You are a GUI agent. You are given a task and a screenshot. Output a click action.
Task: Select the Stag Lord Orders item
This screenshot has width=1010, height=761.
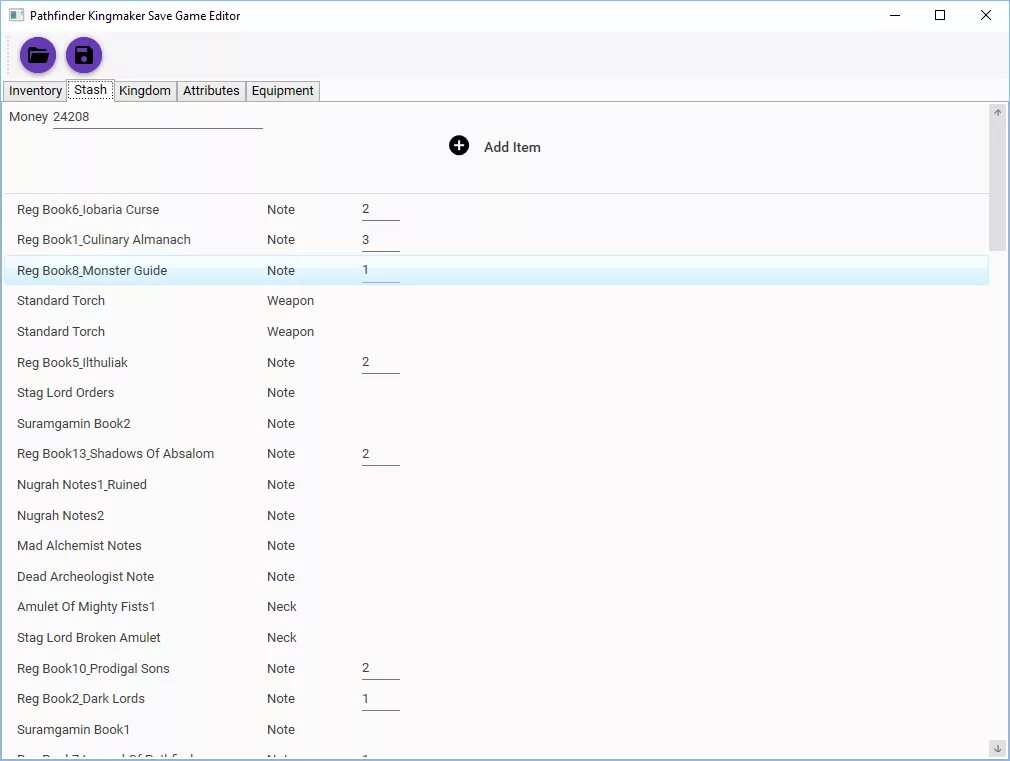(496, 393)
